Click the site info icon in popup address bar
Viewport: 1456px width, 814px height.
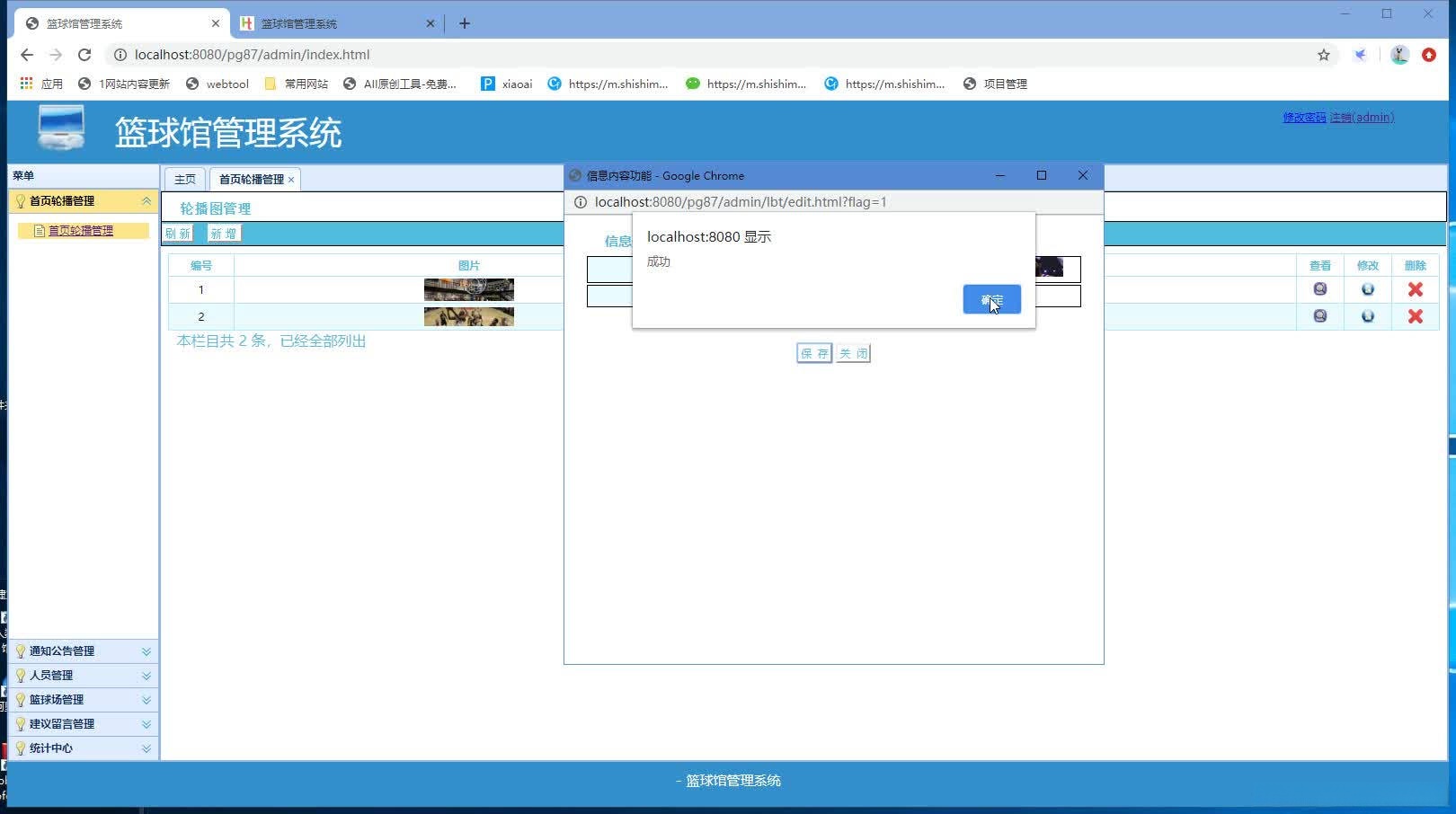pos(581,202)
